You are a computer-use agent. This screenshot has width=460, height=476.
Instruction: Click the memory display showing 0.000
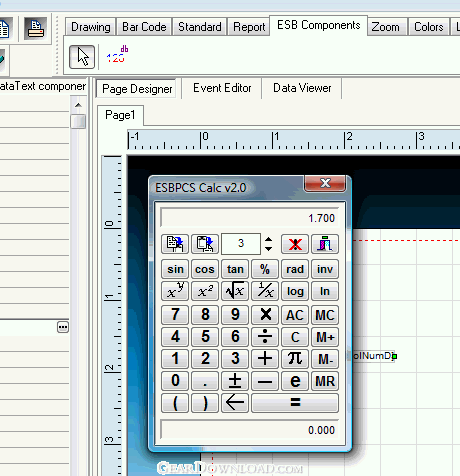[x=249, y=430]
